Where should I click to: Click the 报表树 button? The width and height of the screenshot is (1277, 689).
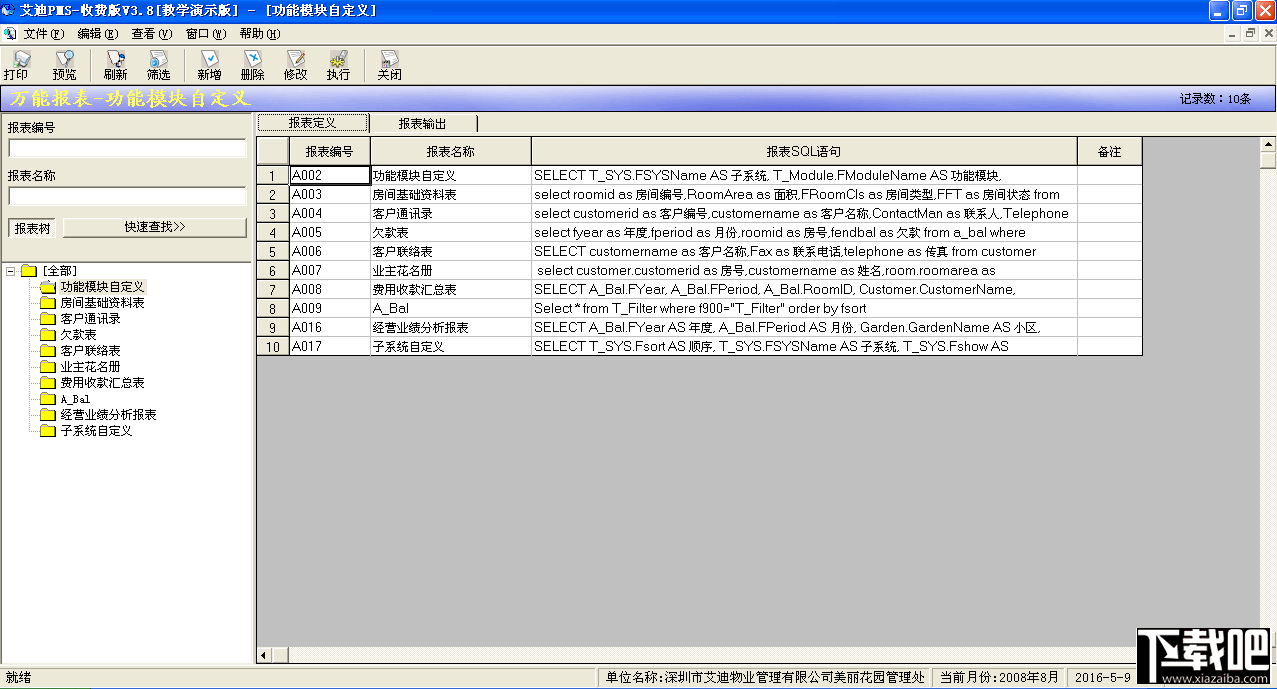coord(33,227)
